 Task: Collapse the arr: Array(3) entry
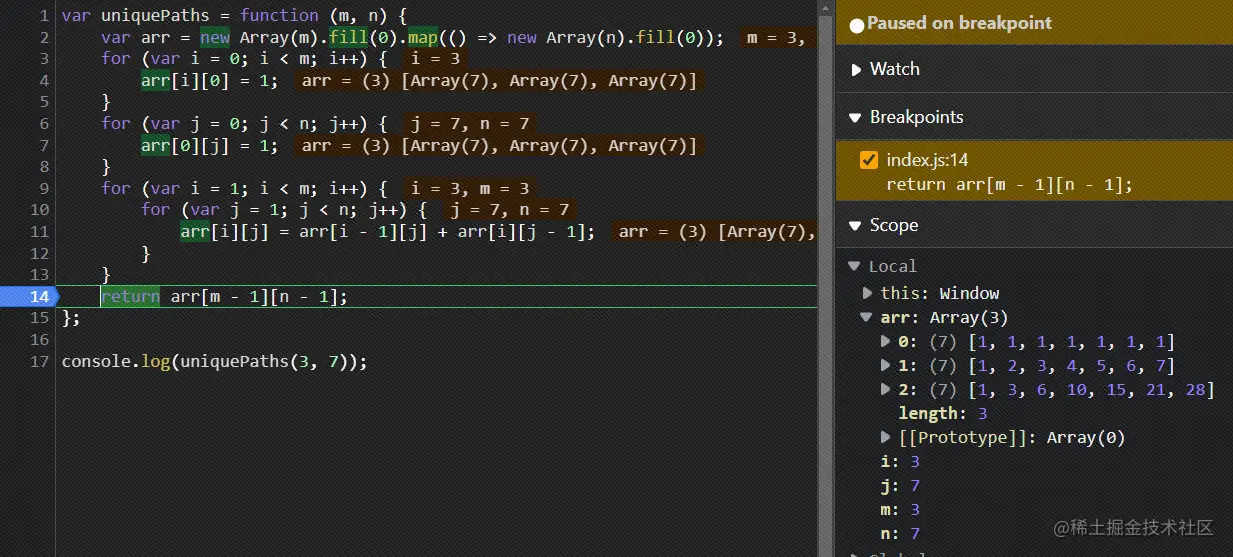[868, 317]
